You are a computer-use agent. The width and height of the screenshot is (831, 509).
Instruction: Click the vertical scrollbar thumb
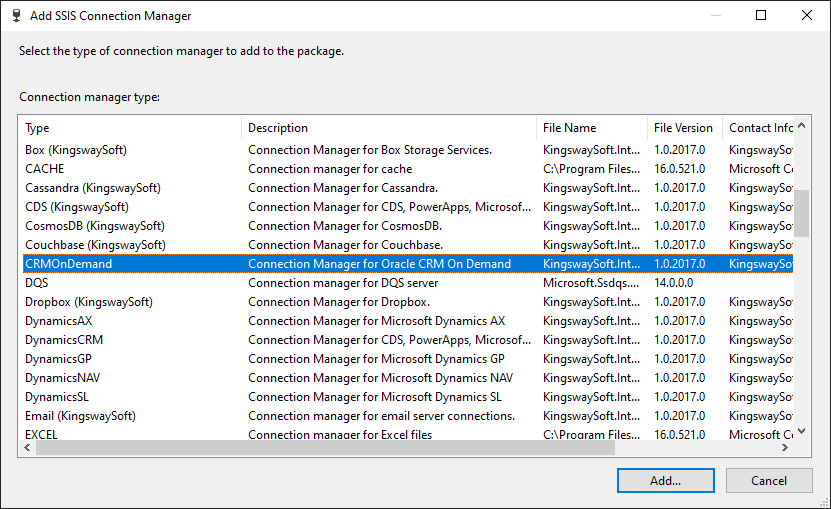801,214
